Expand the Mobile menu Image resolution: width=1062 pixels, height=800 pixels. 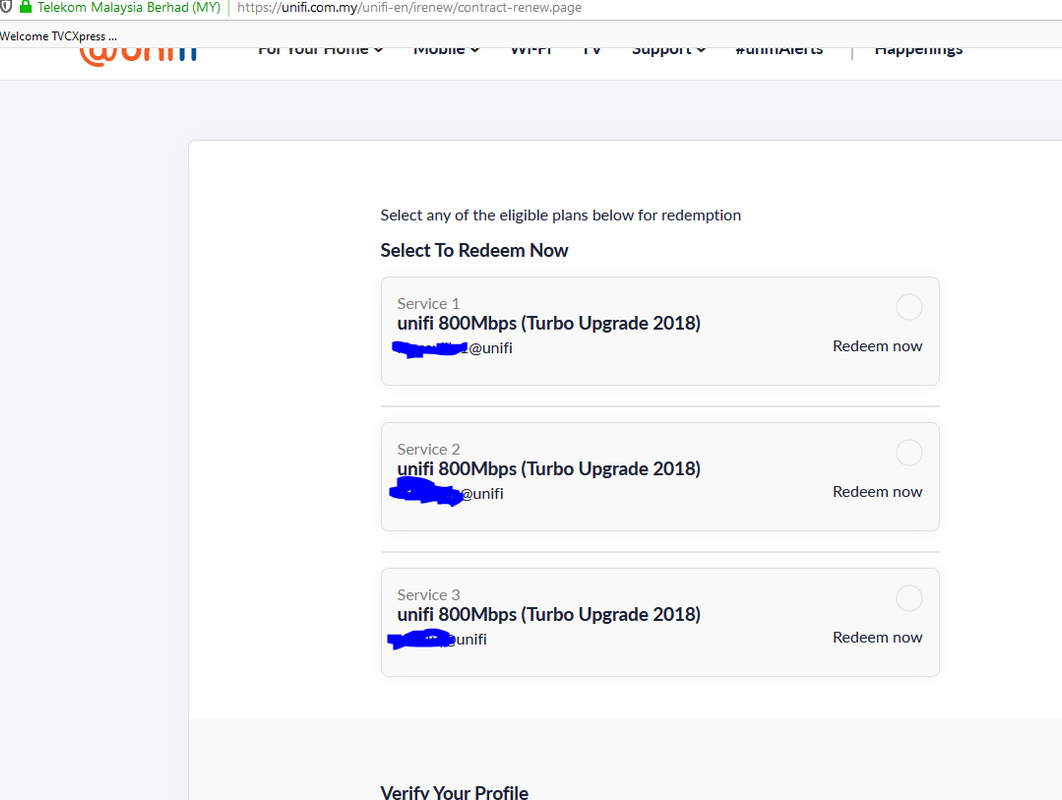446,51
